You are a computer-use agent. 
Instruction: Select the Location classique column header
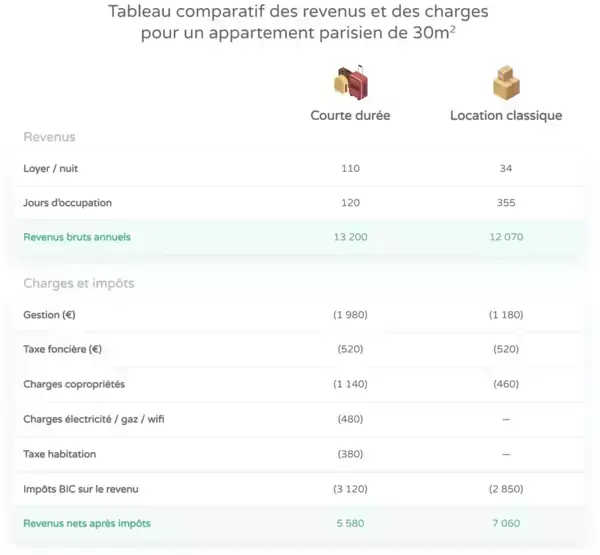pos(506,116)
